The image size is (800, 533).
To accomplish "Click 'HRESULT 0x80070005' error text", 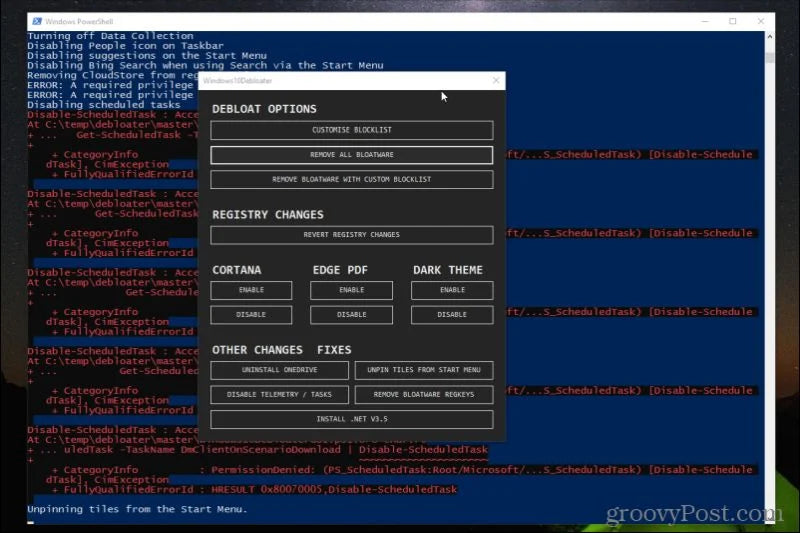I will pyautogui.click(x=267, y=490).
